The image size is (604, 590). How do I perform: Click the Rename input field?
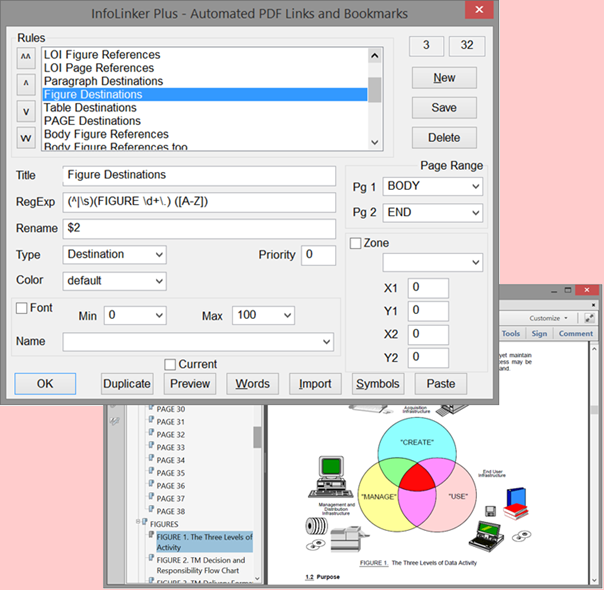click(x=199, y=229)
